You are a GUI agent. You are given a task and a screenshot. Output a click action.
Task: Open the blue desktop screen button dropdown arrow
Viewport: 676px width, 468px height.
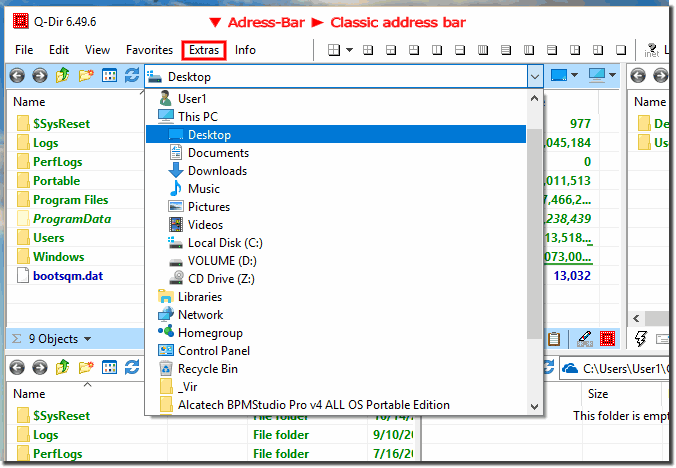574,75
